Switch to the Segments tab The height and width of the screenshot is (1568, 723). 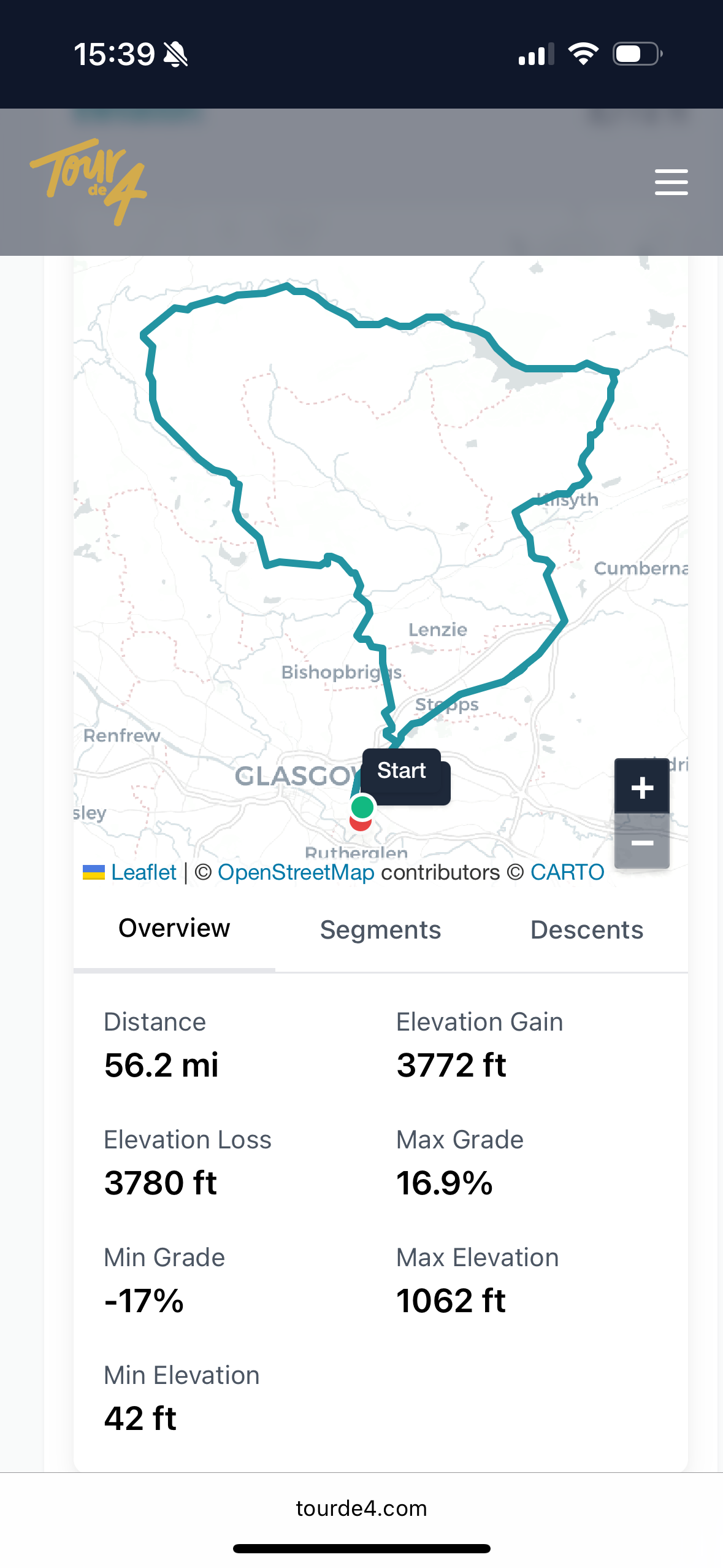pos(380,930)
